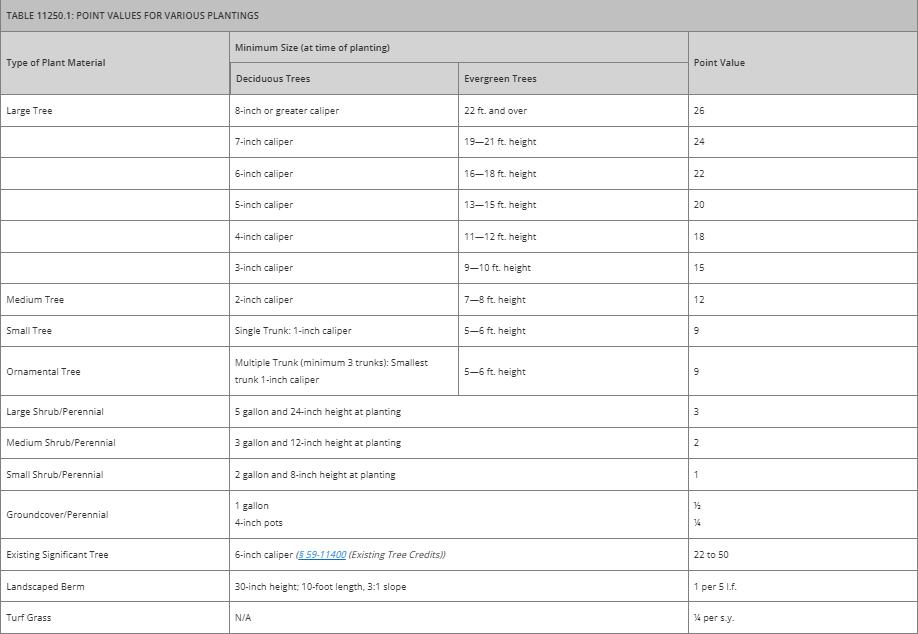Click the table title 'TABLE 11250.1'
918x634 pixels.
point(132,16)
